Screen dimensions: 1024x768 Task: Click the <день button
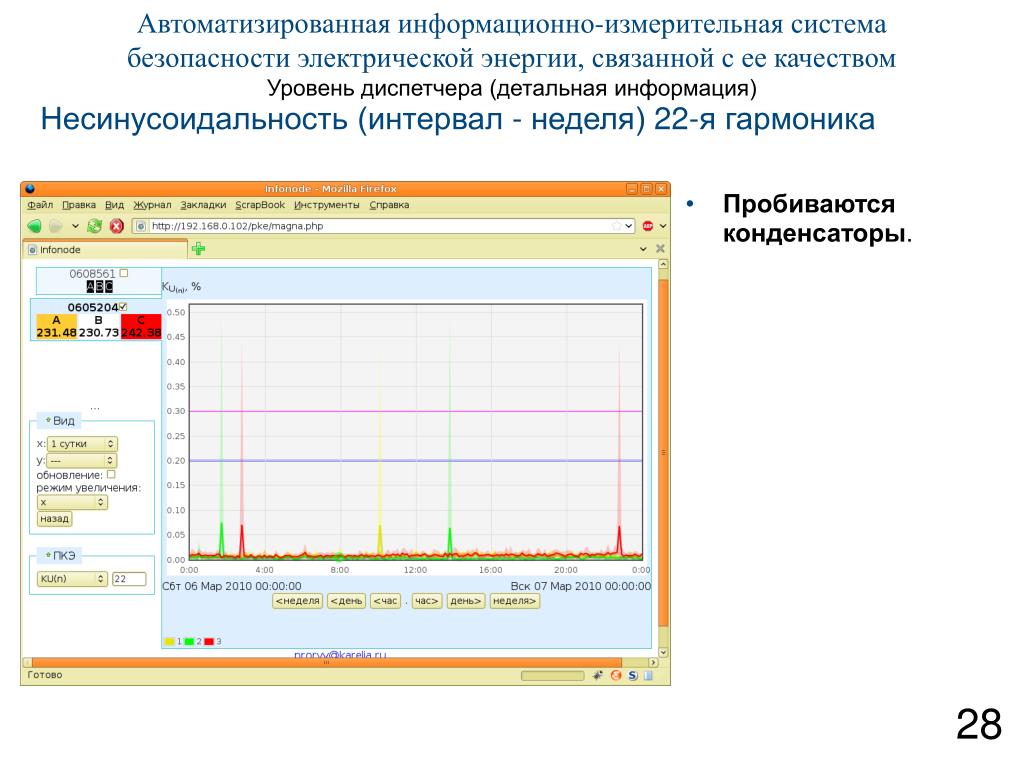(x=346, y=601)
